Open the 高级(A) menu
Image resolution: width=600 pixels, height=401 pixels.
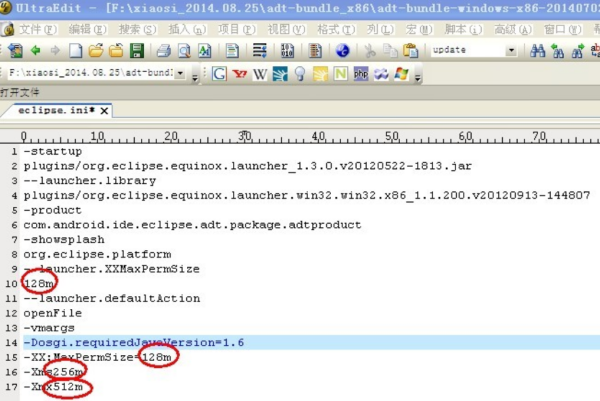[513, 29]
